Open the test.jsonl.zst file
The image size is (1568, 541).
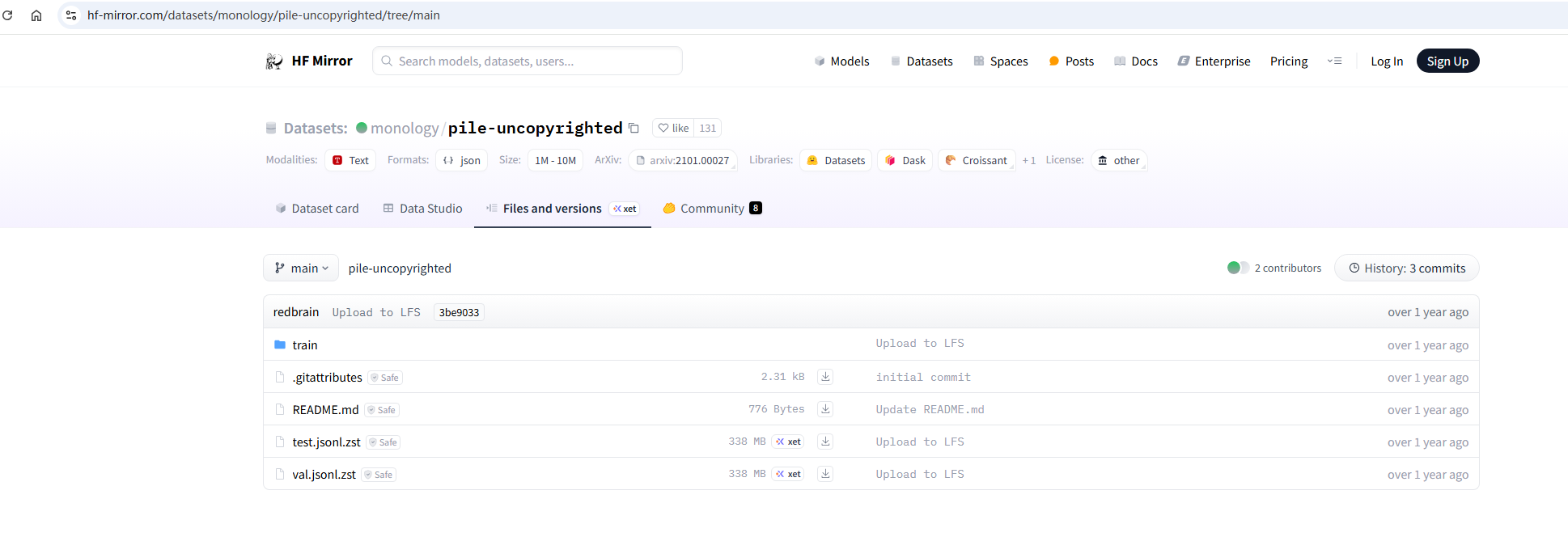[327, 442]
